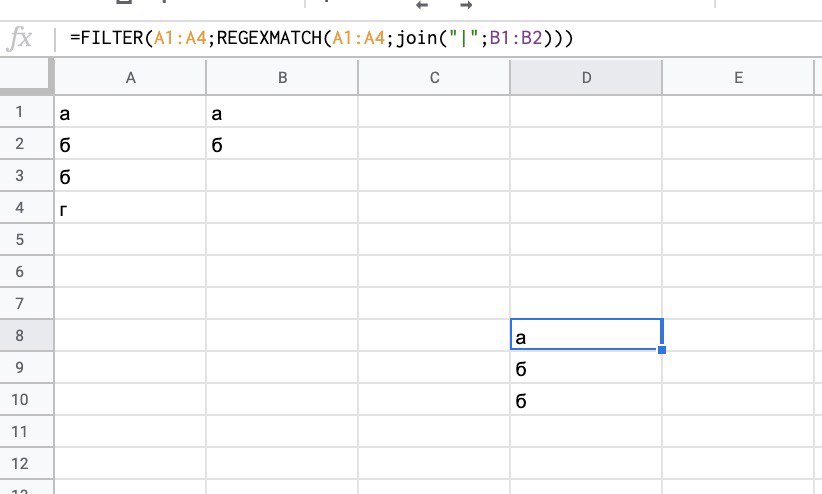This screenshot has width=822, height=494.
Task: Click cell A2 containing б
Action: 130,144
